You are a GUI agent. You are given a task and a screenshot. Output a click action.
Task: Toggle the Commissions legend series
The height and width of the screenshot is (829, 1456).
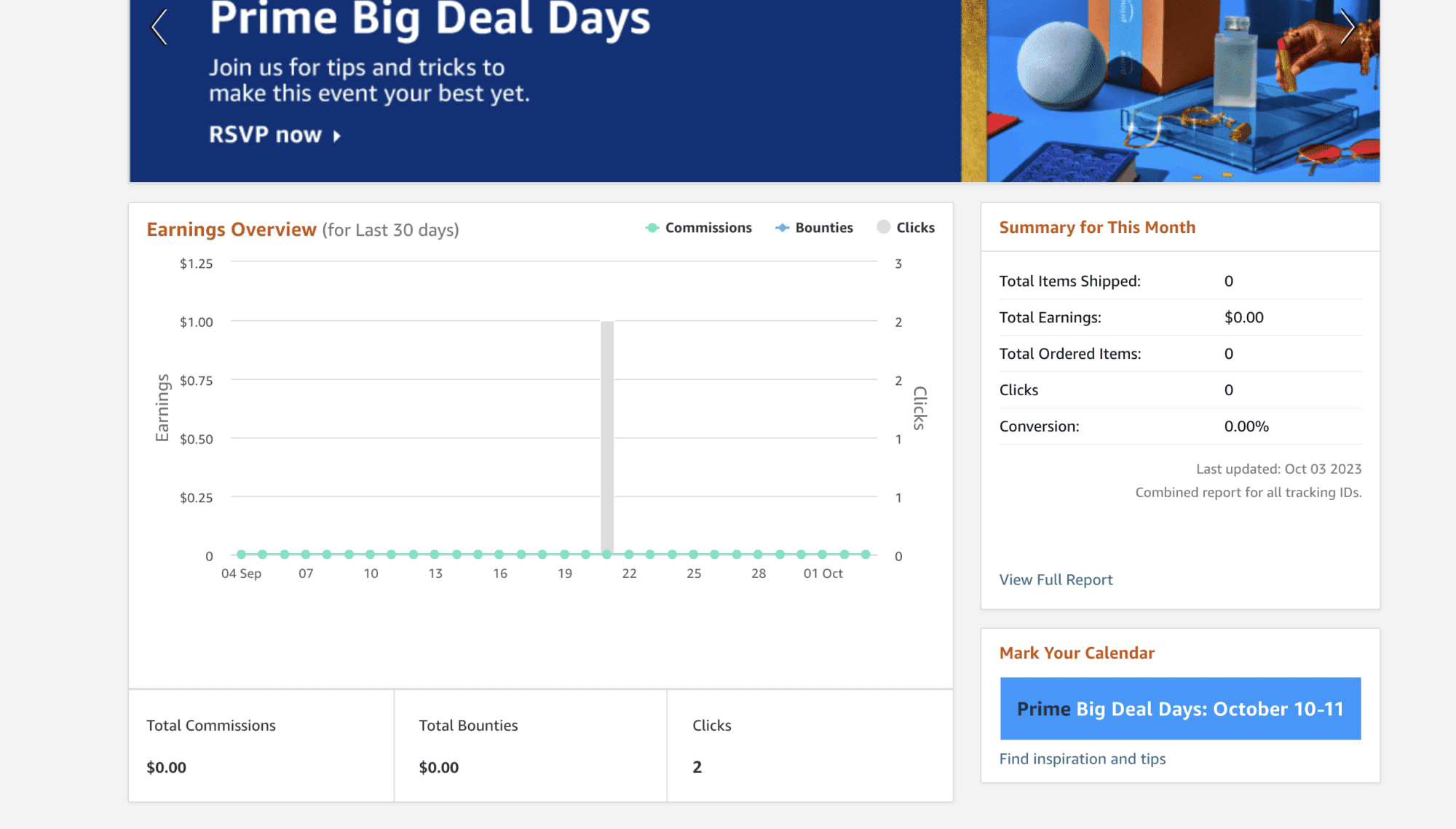coord(708,228)
